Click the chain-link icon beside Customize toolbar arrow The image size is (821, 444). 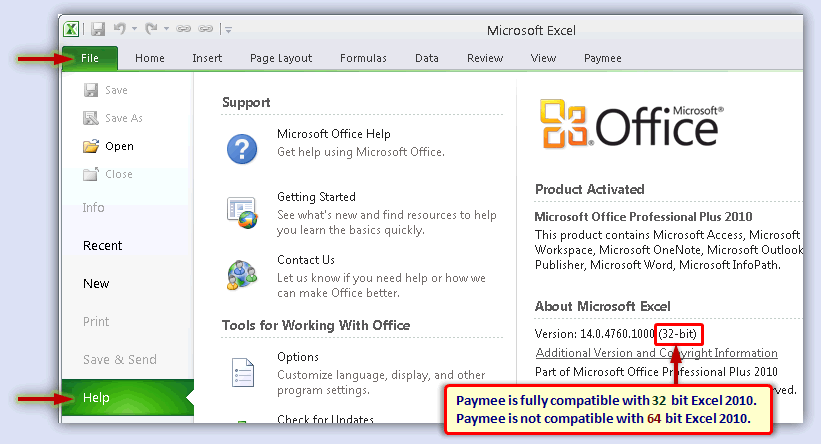point(206,29)
